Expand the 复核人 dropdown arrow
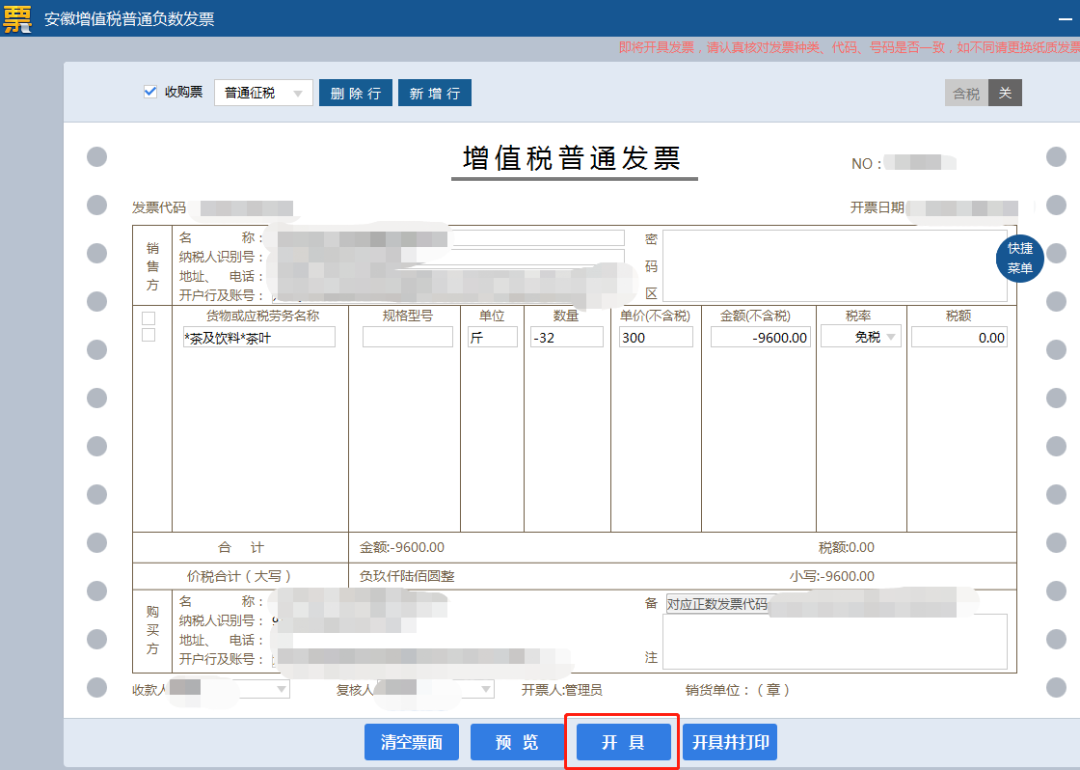 click(486, 689)
